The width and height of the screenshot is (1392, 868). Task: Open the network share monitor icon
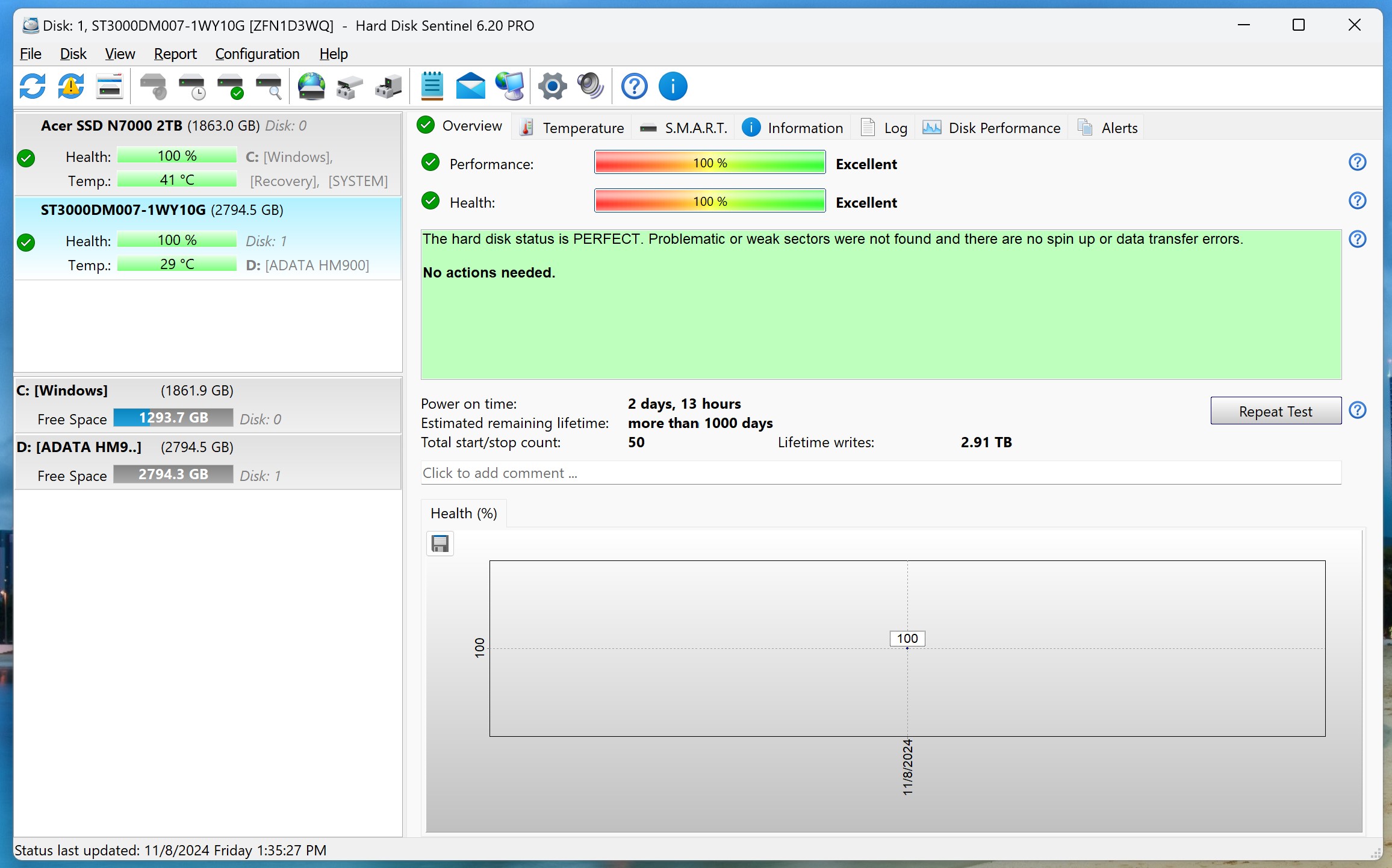click(511, 86)
